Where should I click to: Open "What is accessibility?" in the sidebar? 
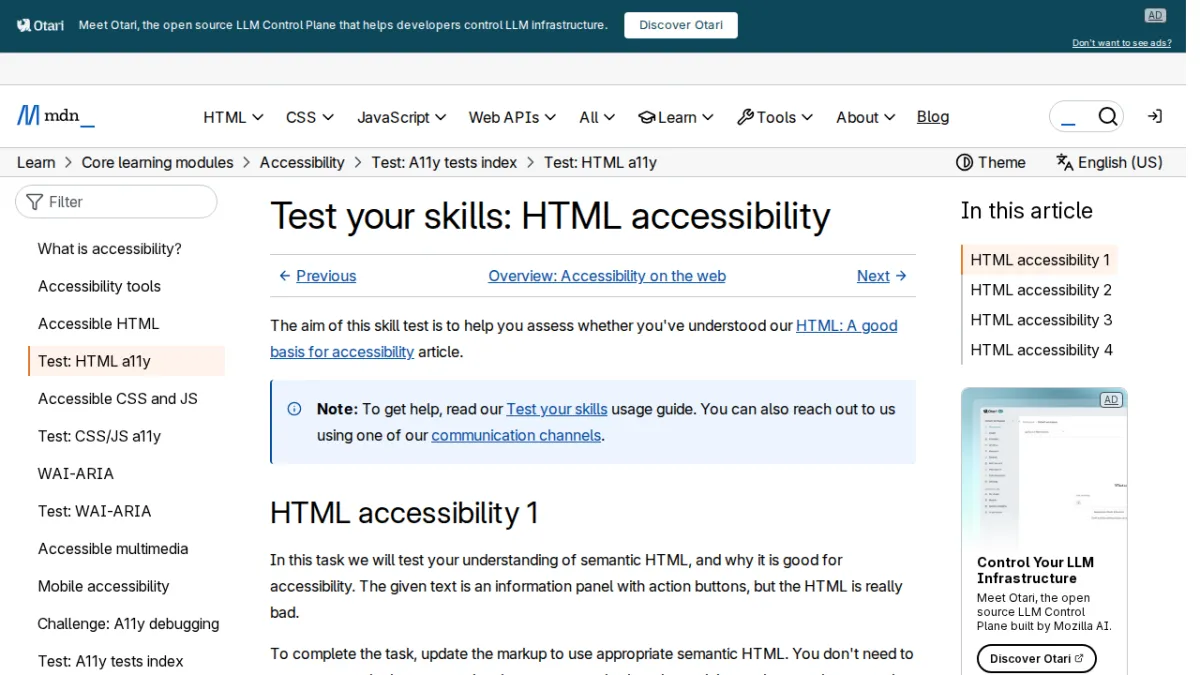coord(110,249)
